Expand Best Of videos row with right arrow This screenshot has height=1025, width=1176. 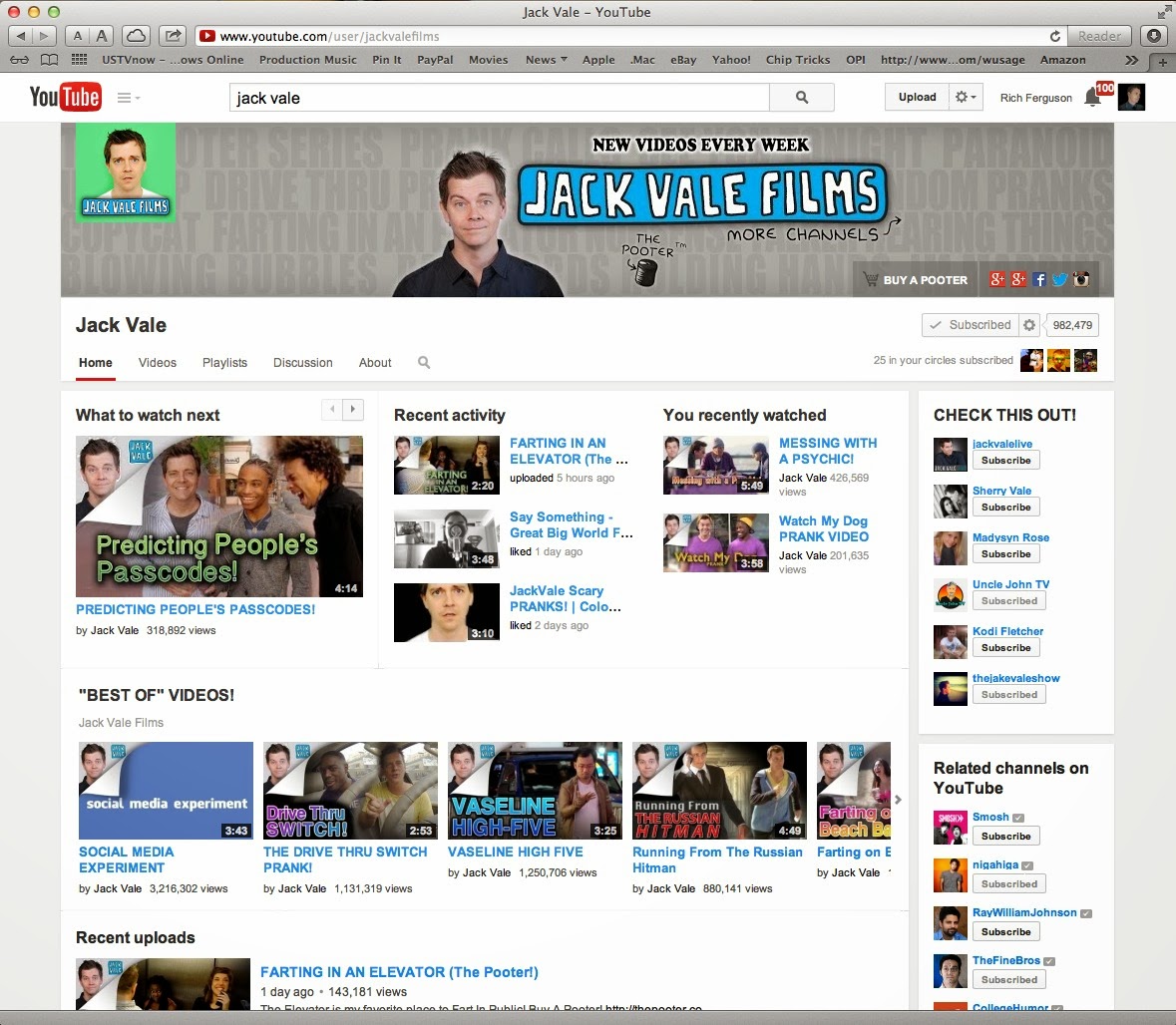898,800
